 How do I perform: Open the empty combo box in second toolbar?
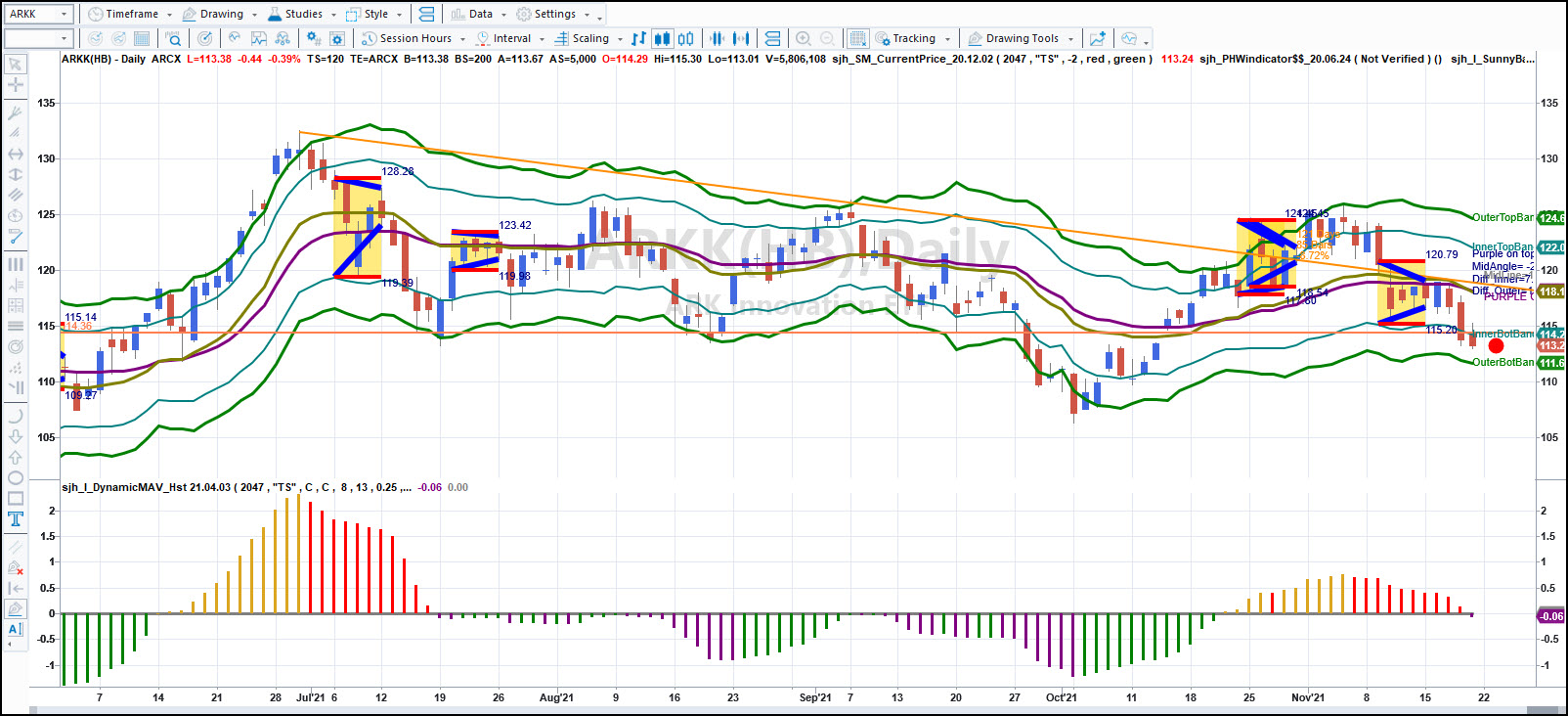[39, 38]
